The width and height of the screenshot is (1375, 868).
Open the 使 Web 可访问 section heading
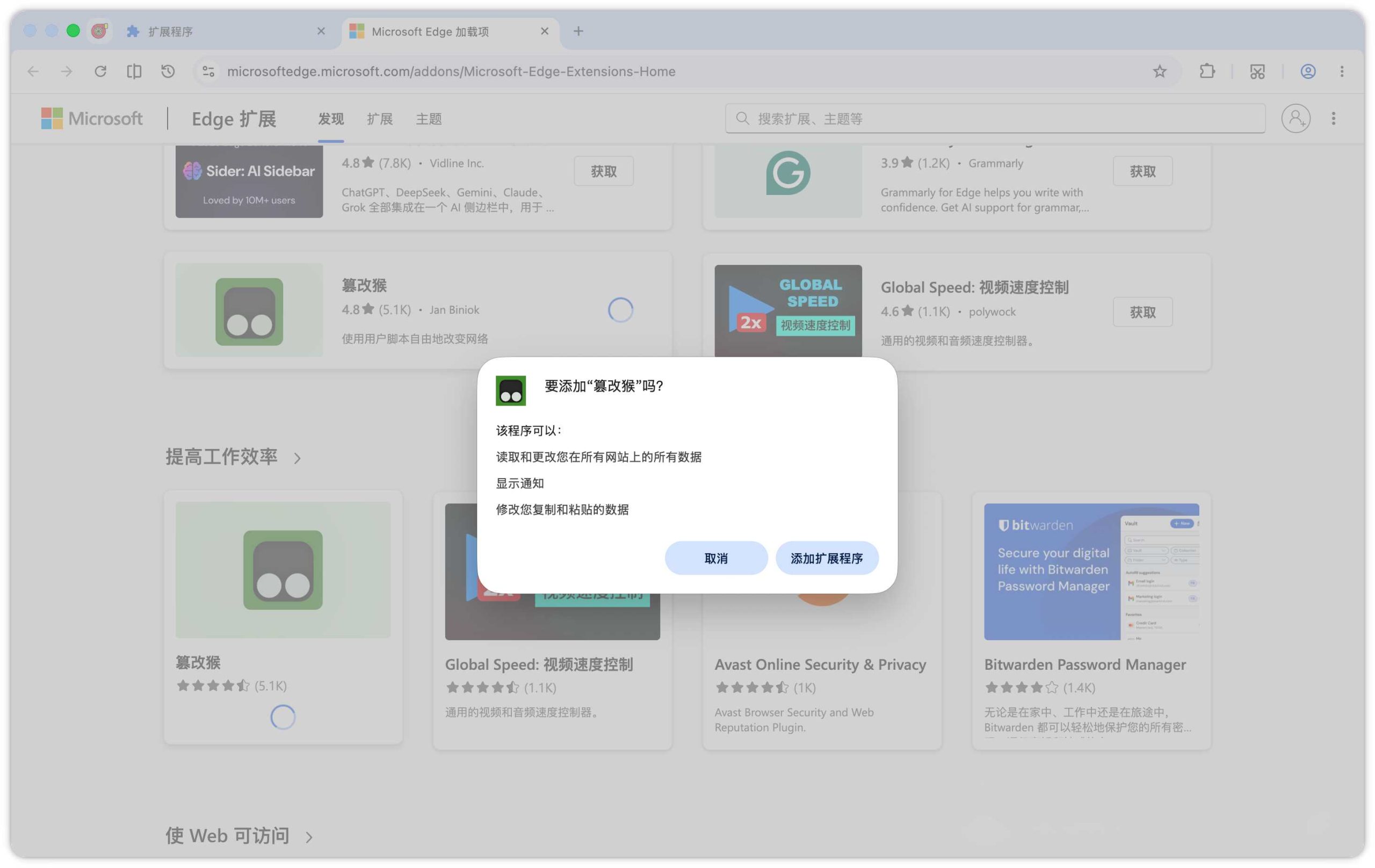(227, 835)
